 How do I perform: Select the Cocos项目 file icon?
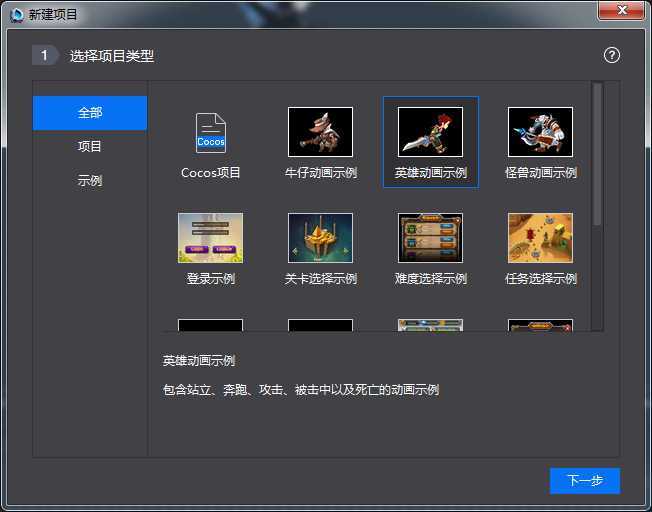pyautogui.click(x=210, y=133)
